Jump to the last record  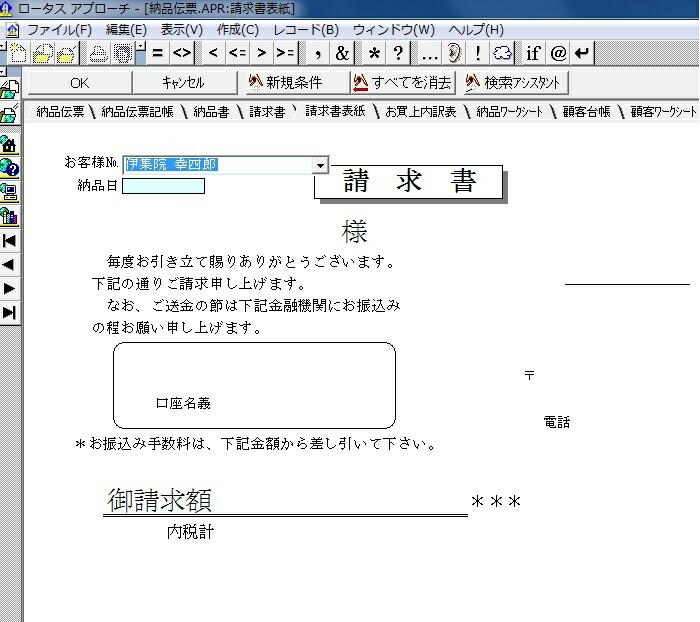(x=10, y=313)
